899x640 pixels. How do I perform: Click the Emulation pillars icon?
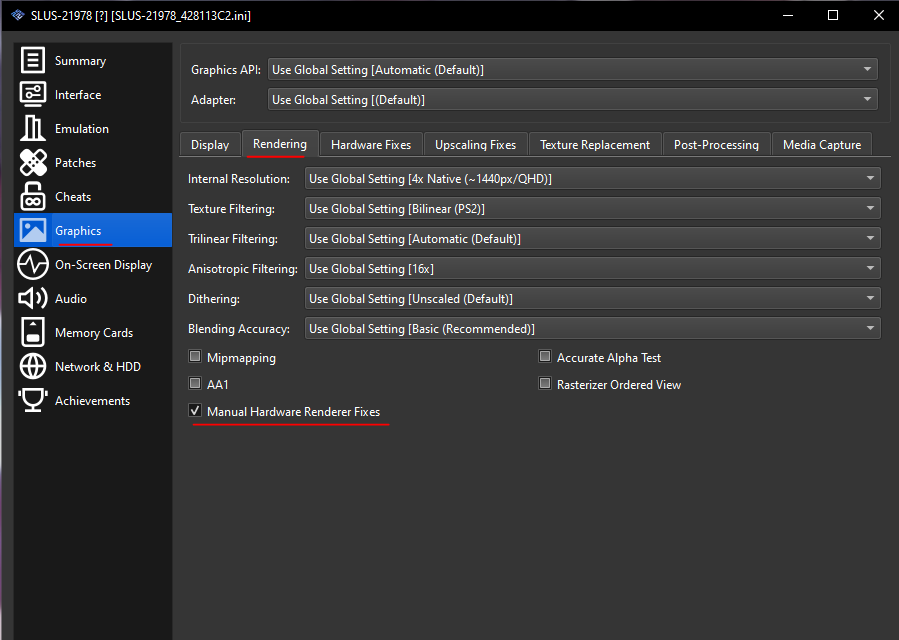pos(33,128)
